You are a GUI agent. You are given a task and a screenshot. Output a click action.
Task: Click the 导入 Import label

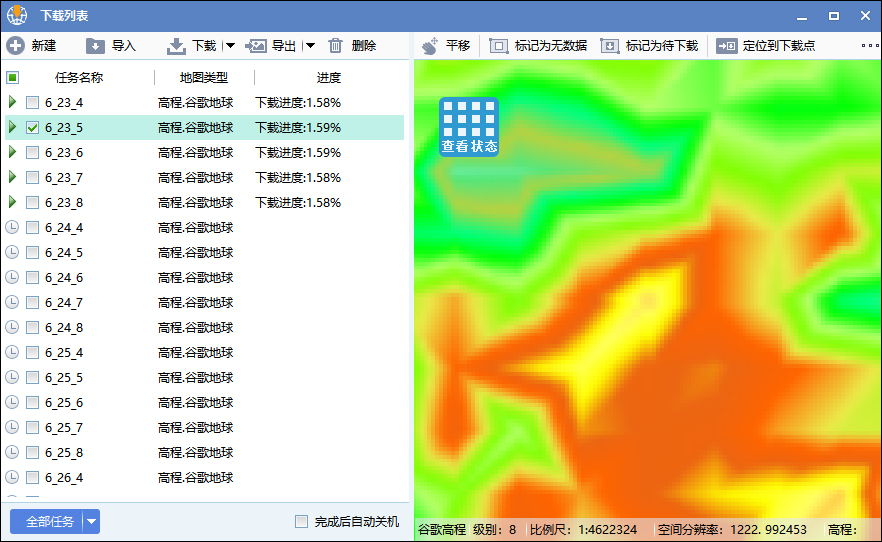124,46
